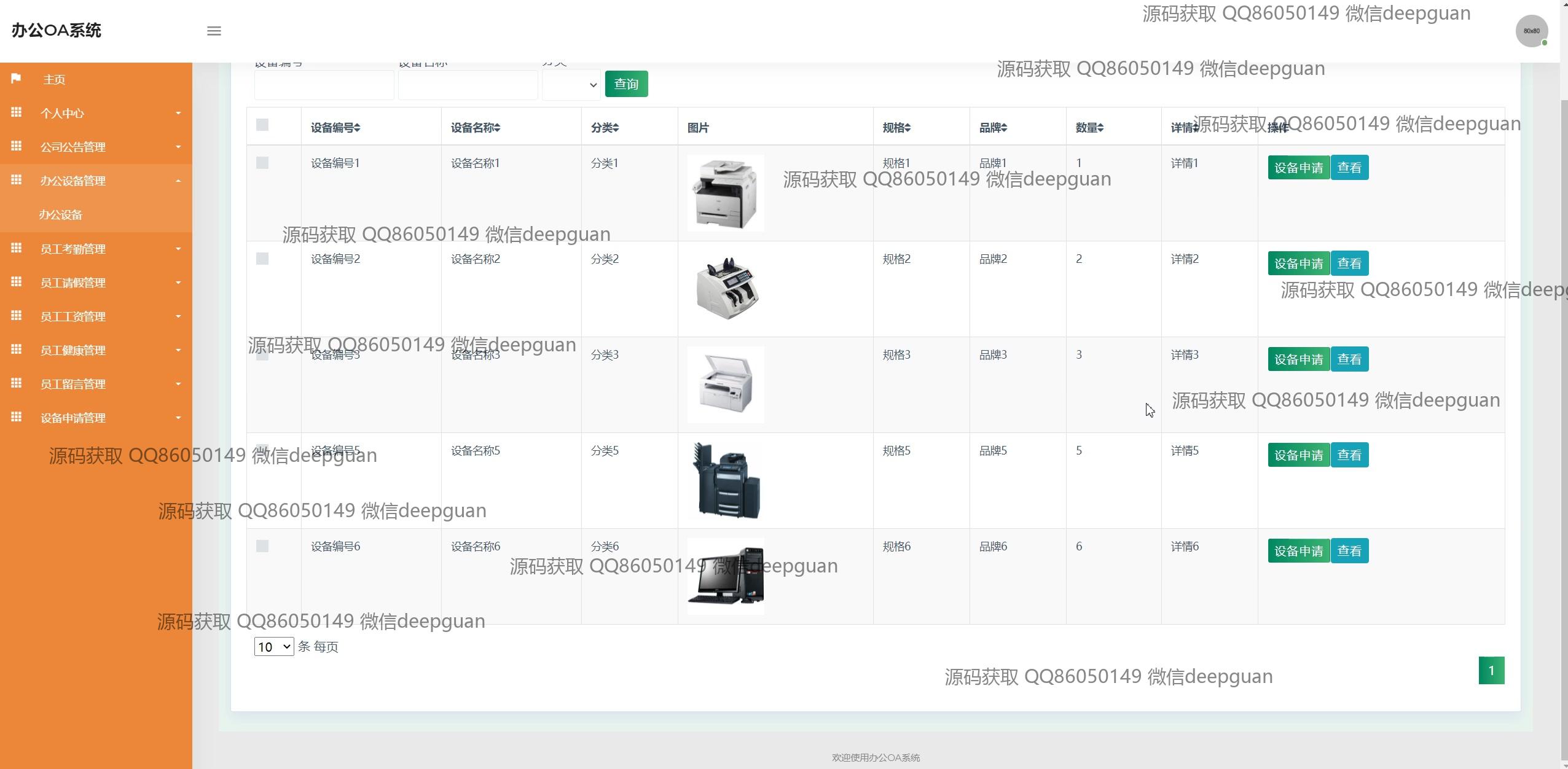Open the 分类 filter dropdown
Image resolution: width=1568 pixels, height=769 pixels.
coord(571,85)
